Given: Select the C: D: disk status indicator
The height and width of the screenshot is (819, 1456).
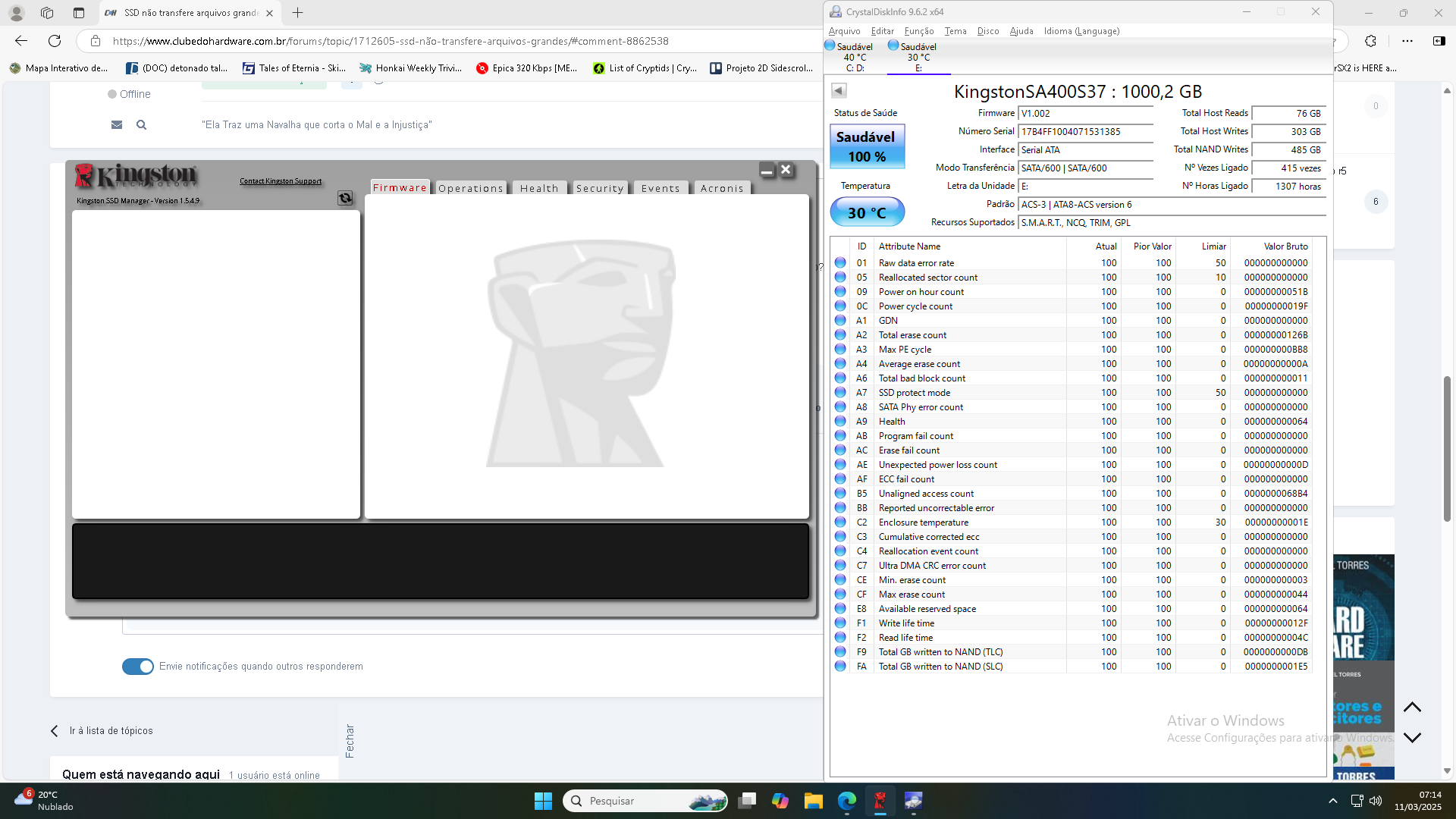Looking at the screenshot, I should coord(855,57).
